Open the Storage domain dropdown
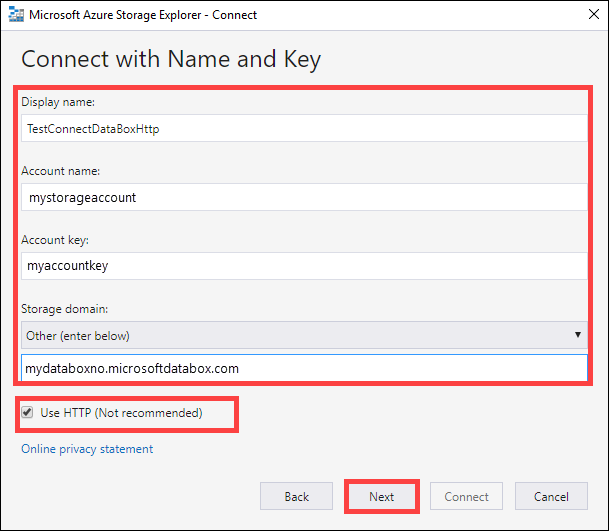The image size is (609, 531). tap(304, 335)
